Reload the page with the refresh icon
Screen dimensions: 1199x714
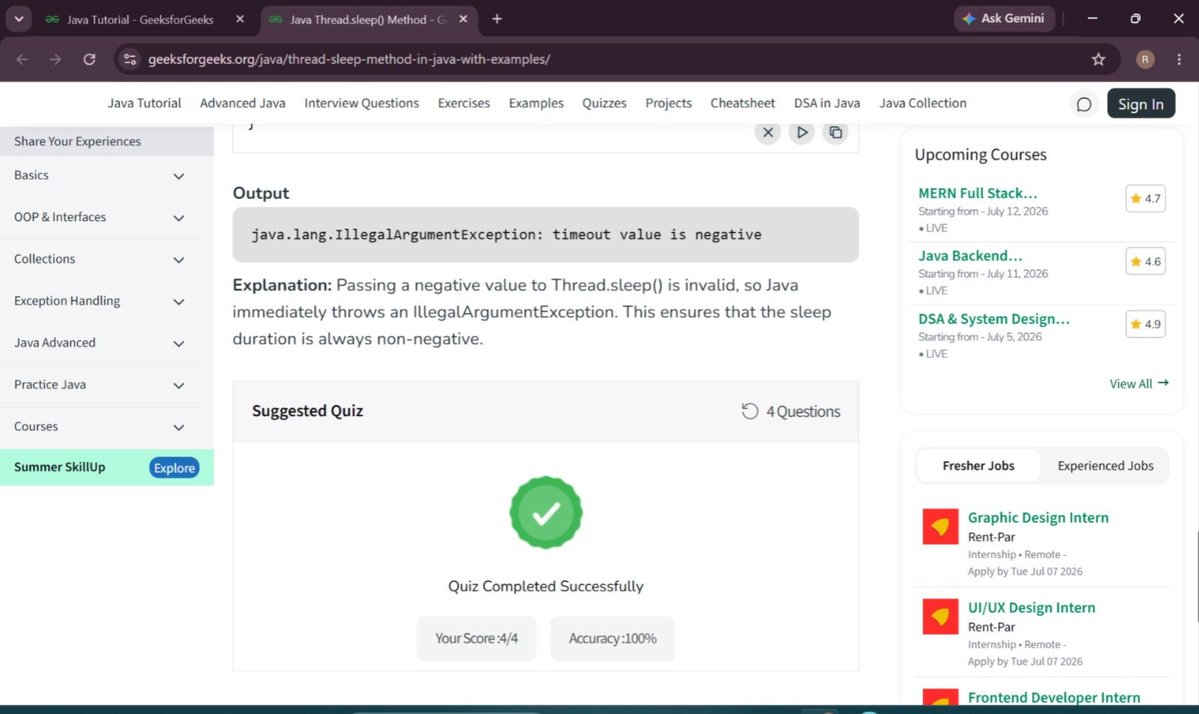point(89,59)
